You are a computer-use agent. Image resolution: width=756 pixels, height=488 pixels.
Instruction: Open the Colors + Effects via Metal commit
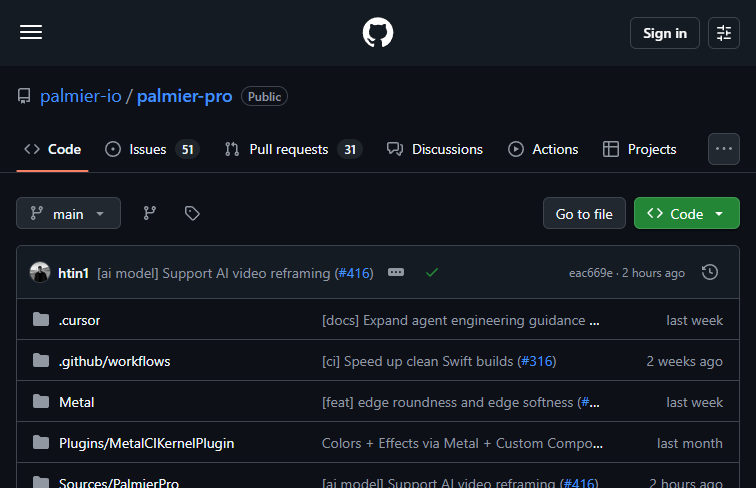[462, 444]
